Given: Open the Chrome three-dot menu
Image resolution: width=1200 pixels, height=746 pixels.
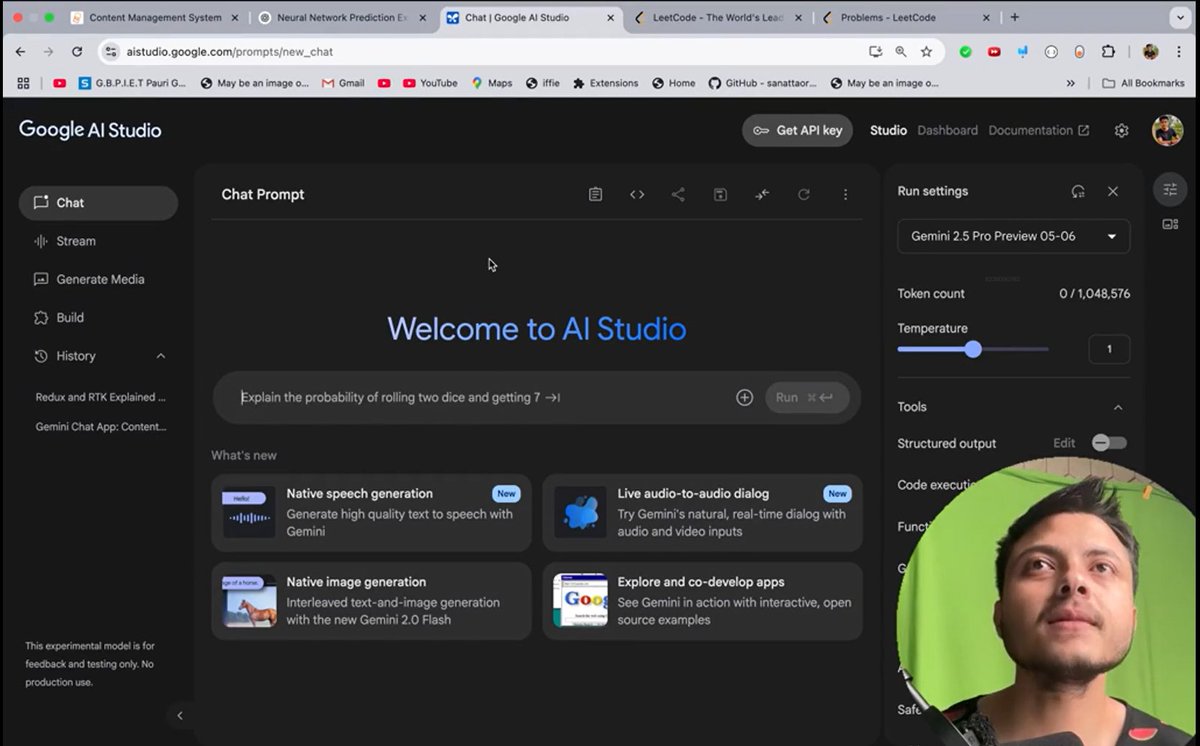Looking at the screenshot, I should (x=1179, y=51).
